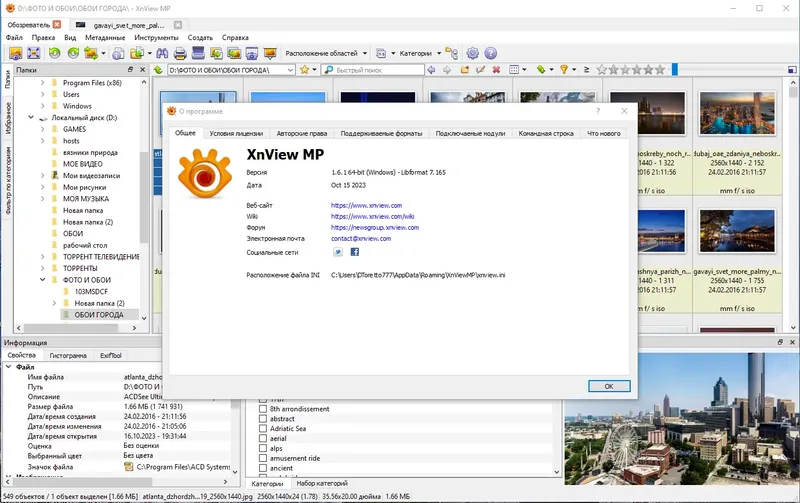This screenshot has height=503, width=800.
Task: Click the help question mark toolbar icon
Action: point(490,53)
